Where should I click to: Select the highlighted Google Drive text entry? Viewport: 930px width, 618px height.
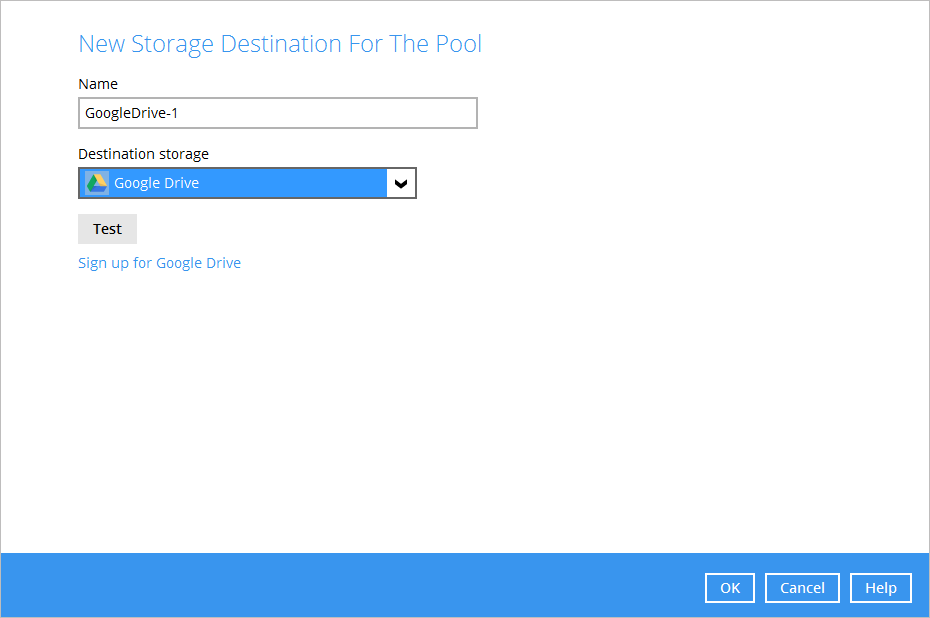(157, 183)
